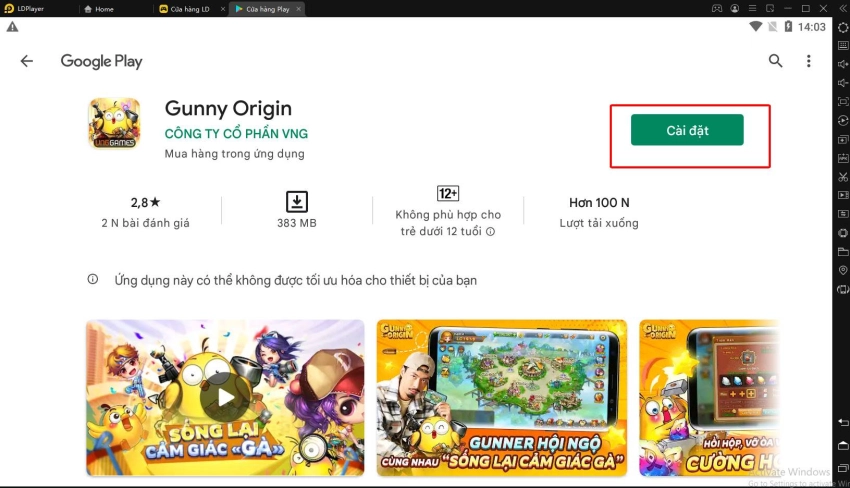Open operation recorder in sidebar

[x=843, y=120]
